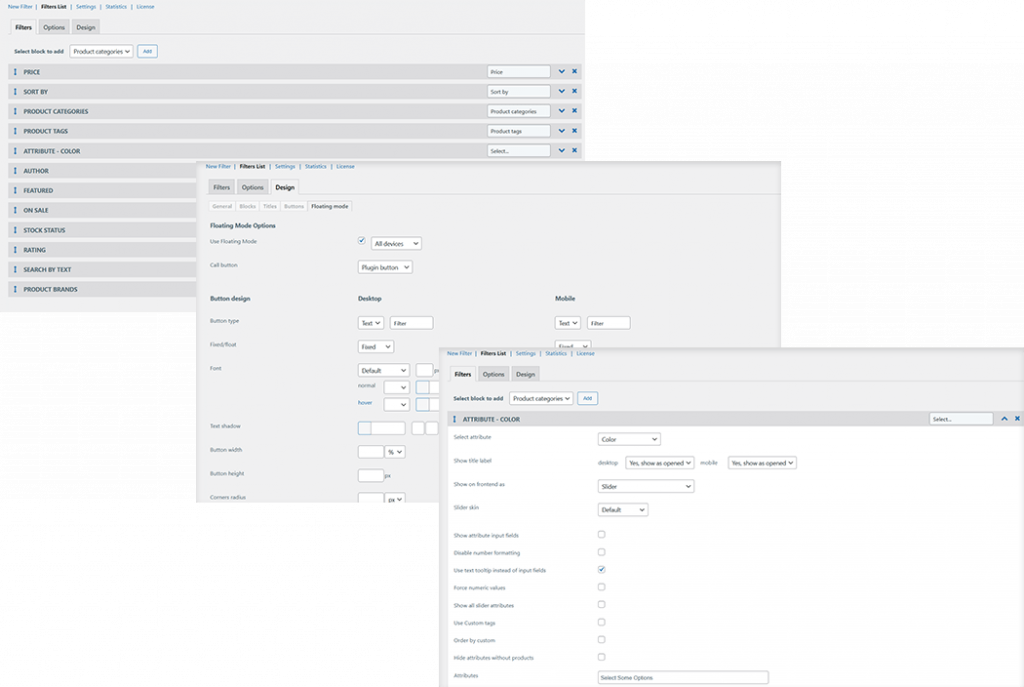Click the Attributes Select Some Options field
1024x687 pixels.
pyautogui.click(x=683, y=677)
